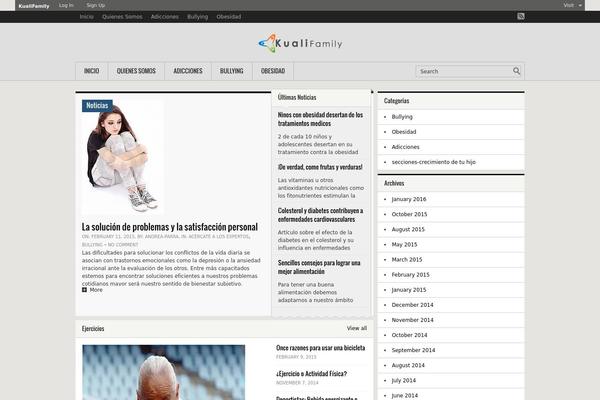
Task: Click View all in Ejercicios section
Action: click(x=357, y=328)
